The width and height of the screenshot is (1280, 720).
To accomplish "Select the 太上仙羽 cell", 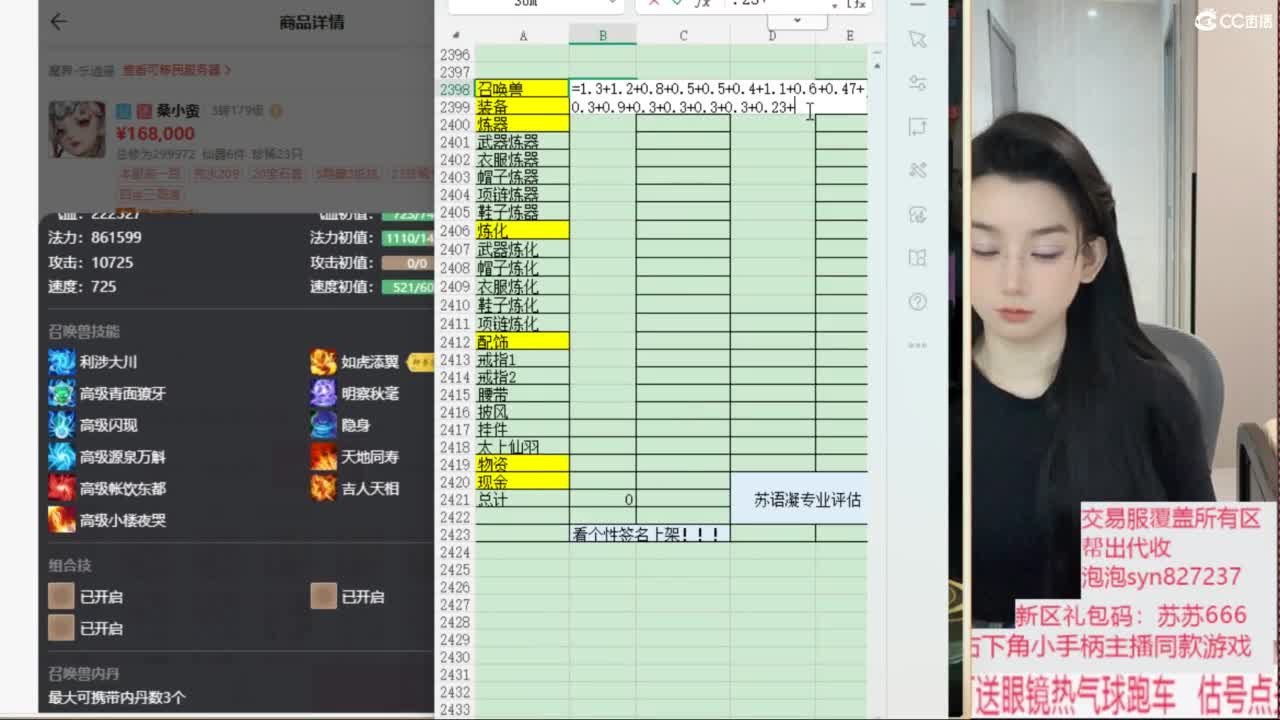I will [x=522, y=447].
